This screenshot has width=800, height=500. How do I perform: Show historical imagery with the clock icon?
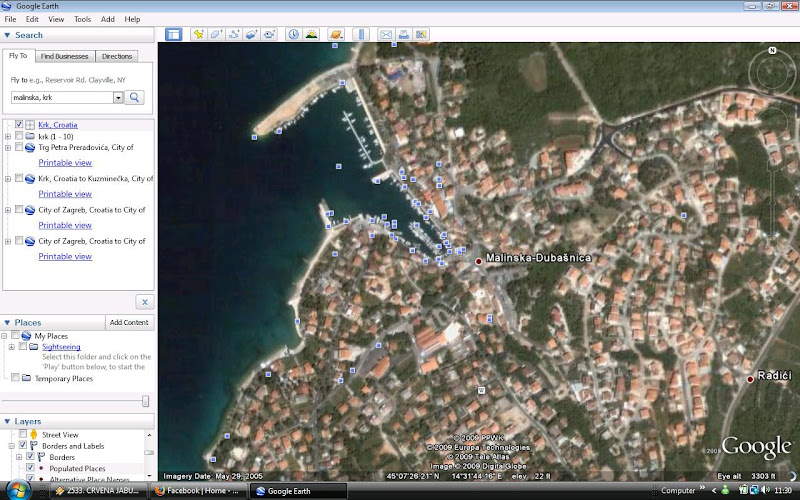click(293, 34)
